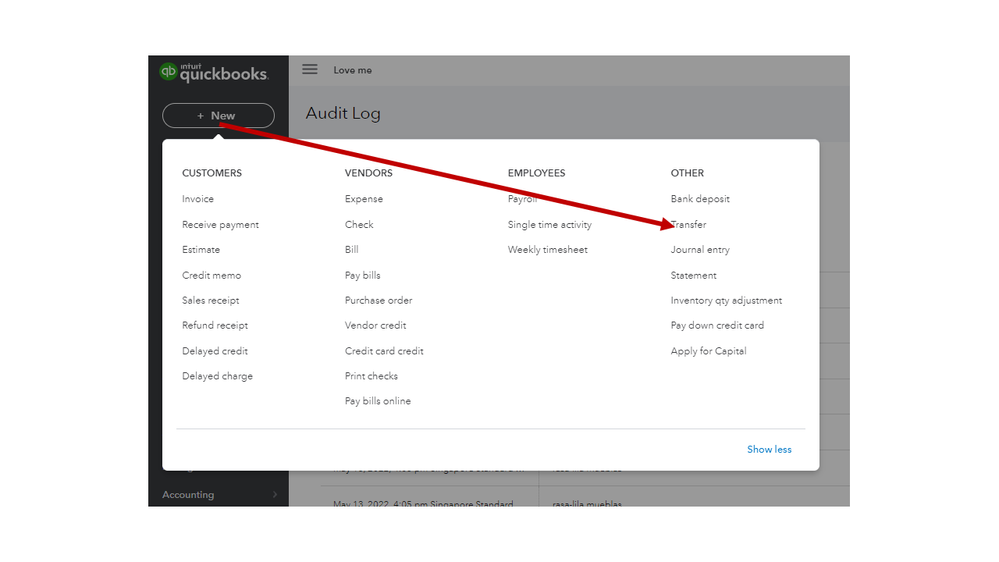The width and height of the screenshot is (999, 562).
Task: Expand the Accounting sidebar chevron
Action: (x=274, y=494)
